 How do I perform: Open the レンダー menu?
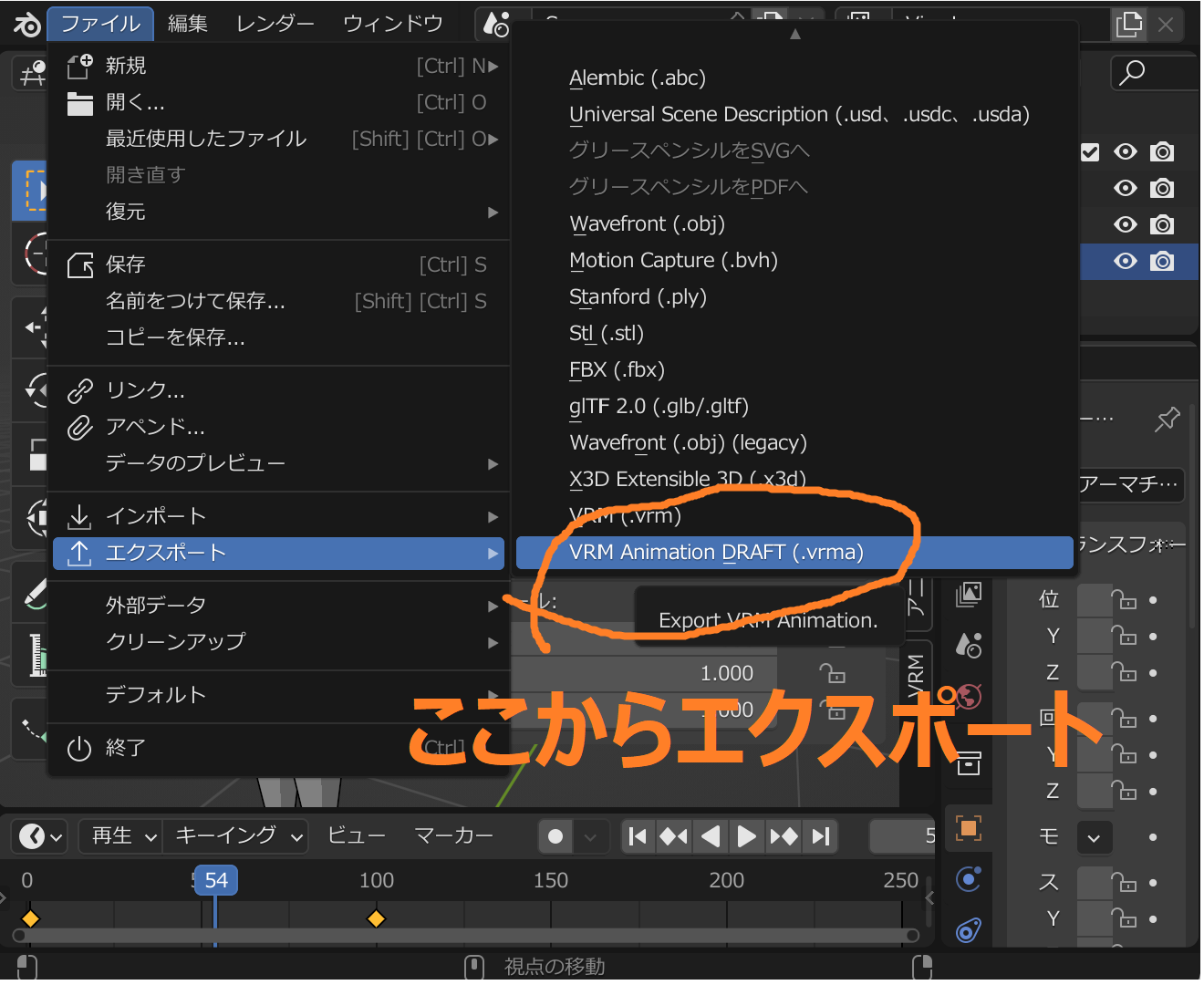275,24
